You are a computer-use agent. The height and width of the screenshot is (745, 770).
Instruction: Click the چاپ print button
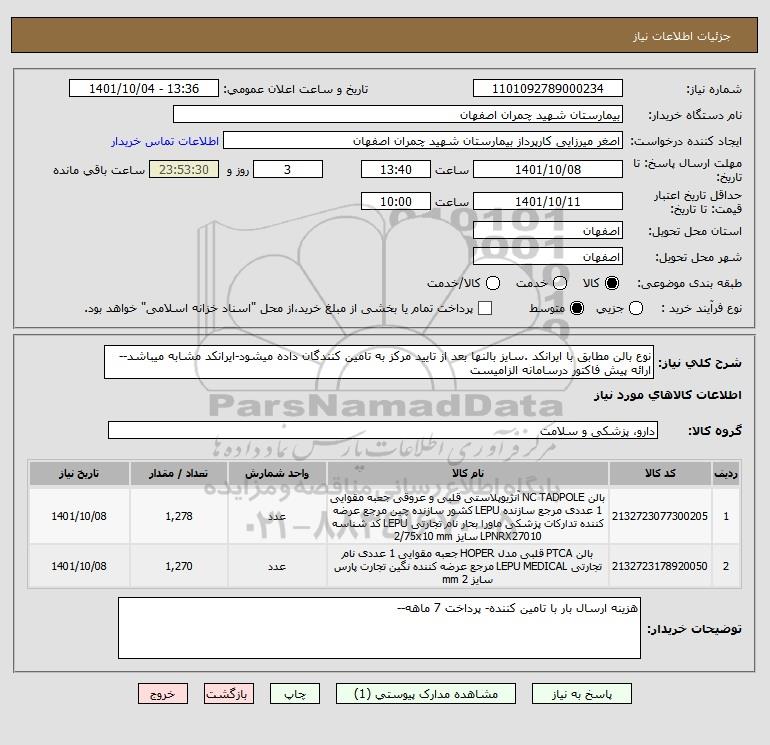295,694
